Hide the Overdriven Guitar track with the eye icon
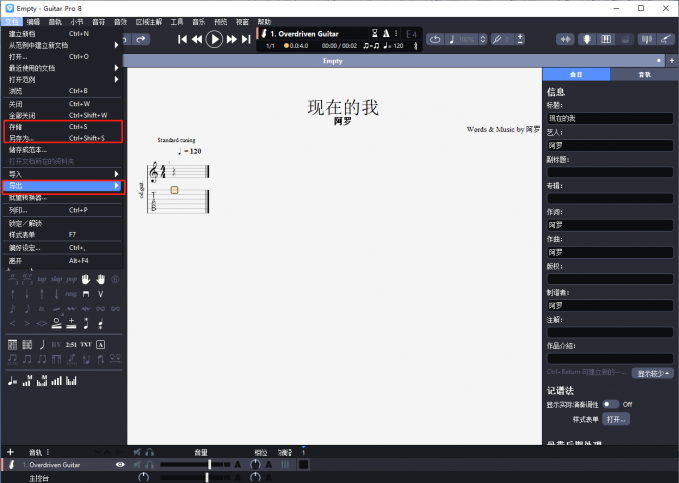Viewport: 679px width, 483px height. 120,465
